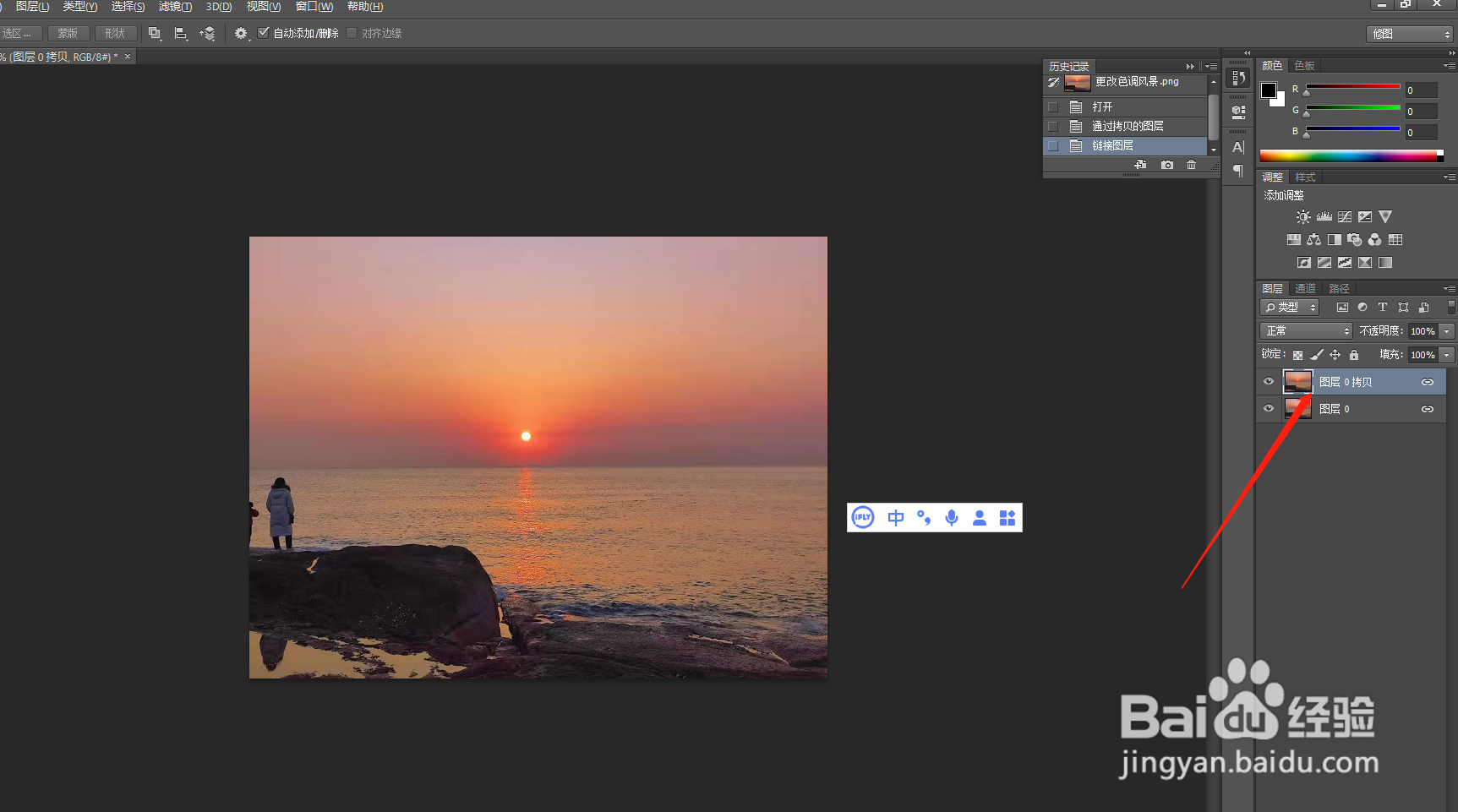
Task: Toggle visibility of the 图层 0 layer
Action: coord(1269,409)
